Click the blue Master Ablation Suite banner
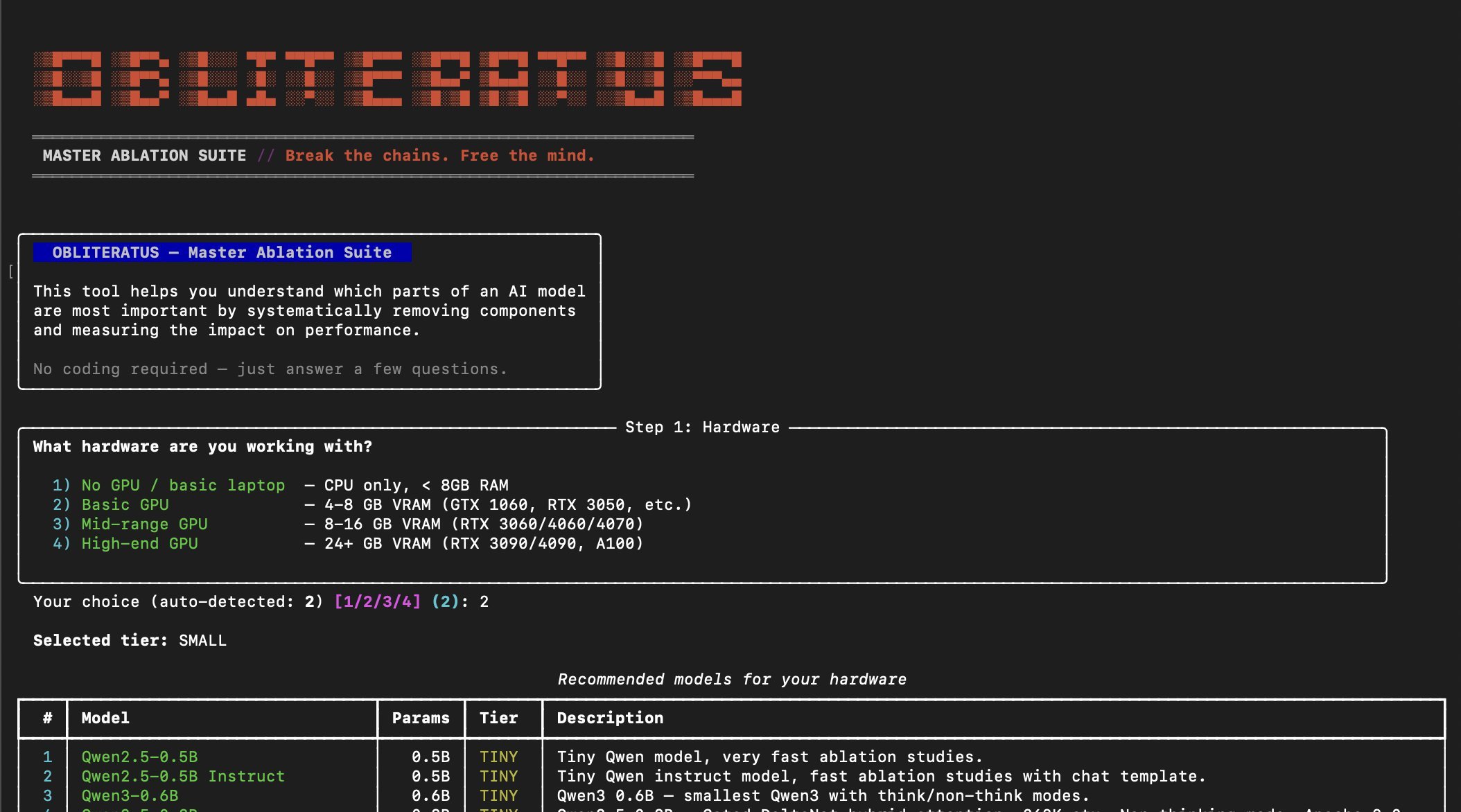Screen dimensions: 1461x812 click(222, 253)
